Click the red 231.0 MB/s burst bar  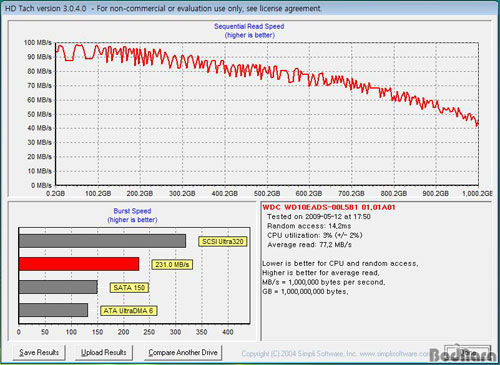coord(79,264)
